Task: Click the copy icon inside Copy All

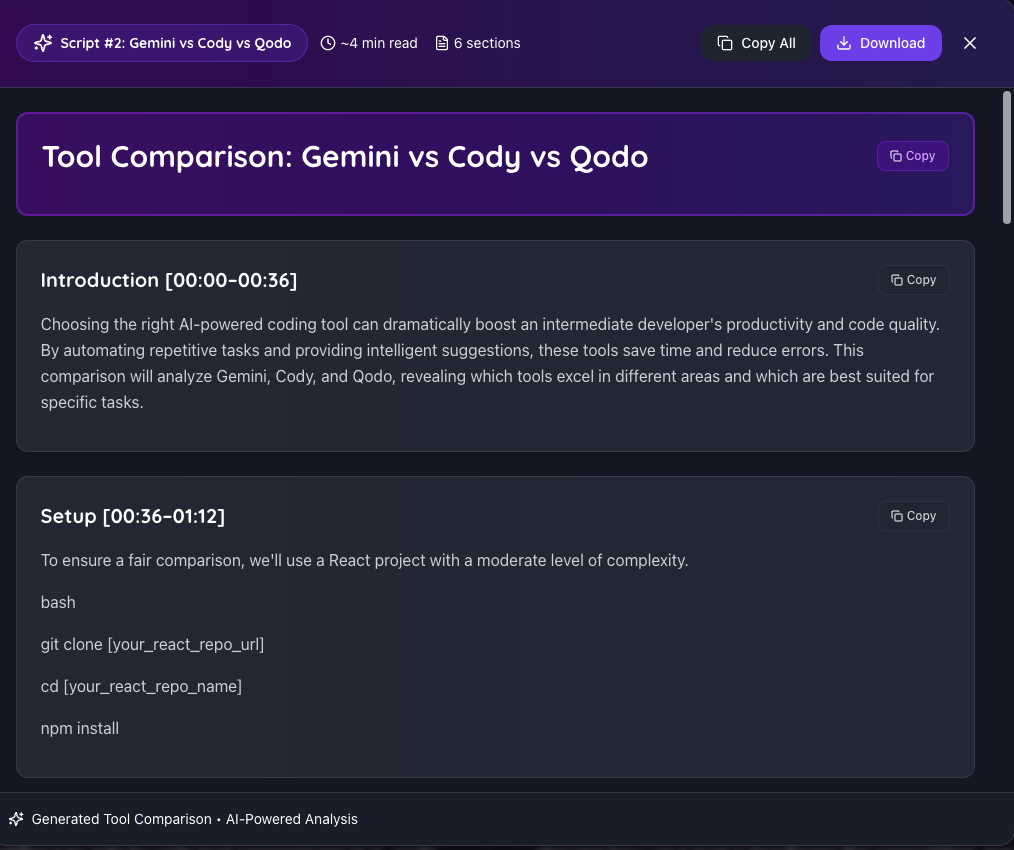Action: click(x=723, y=43)
